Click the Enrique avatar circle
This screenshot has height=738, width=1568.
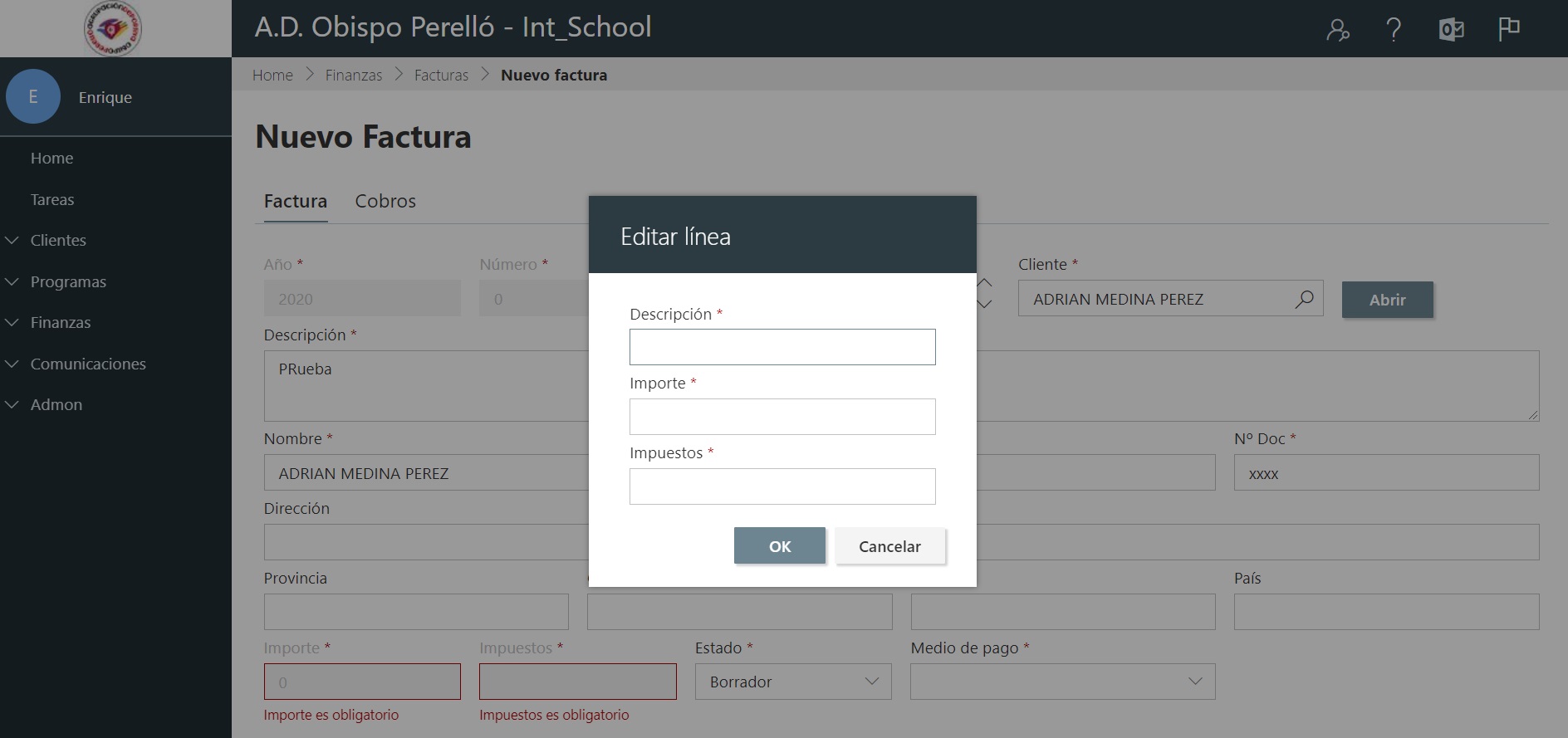(x=33, y=96)
